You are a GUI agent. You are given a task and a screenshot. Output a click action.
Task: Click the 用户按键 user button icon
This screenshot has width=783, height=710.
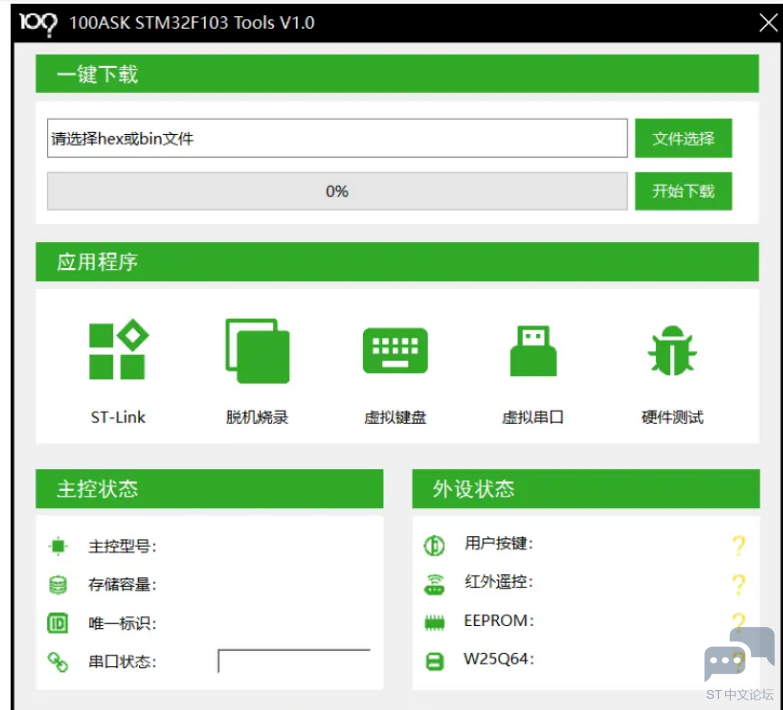coord(434,546)
